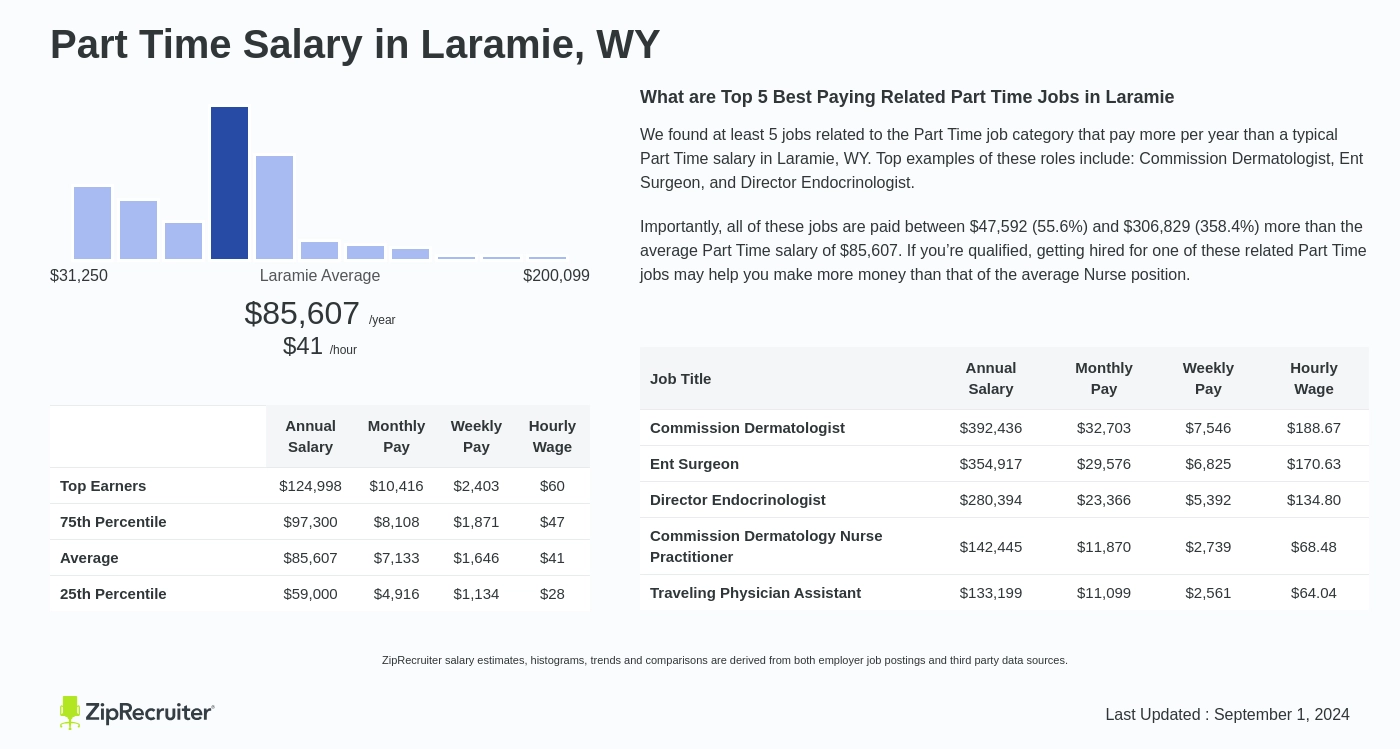This screenshot has width=1400, height=749.
Task: Click the Ent Surgeon job title
Action: click(694, 463)
